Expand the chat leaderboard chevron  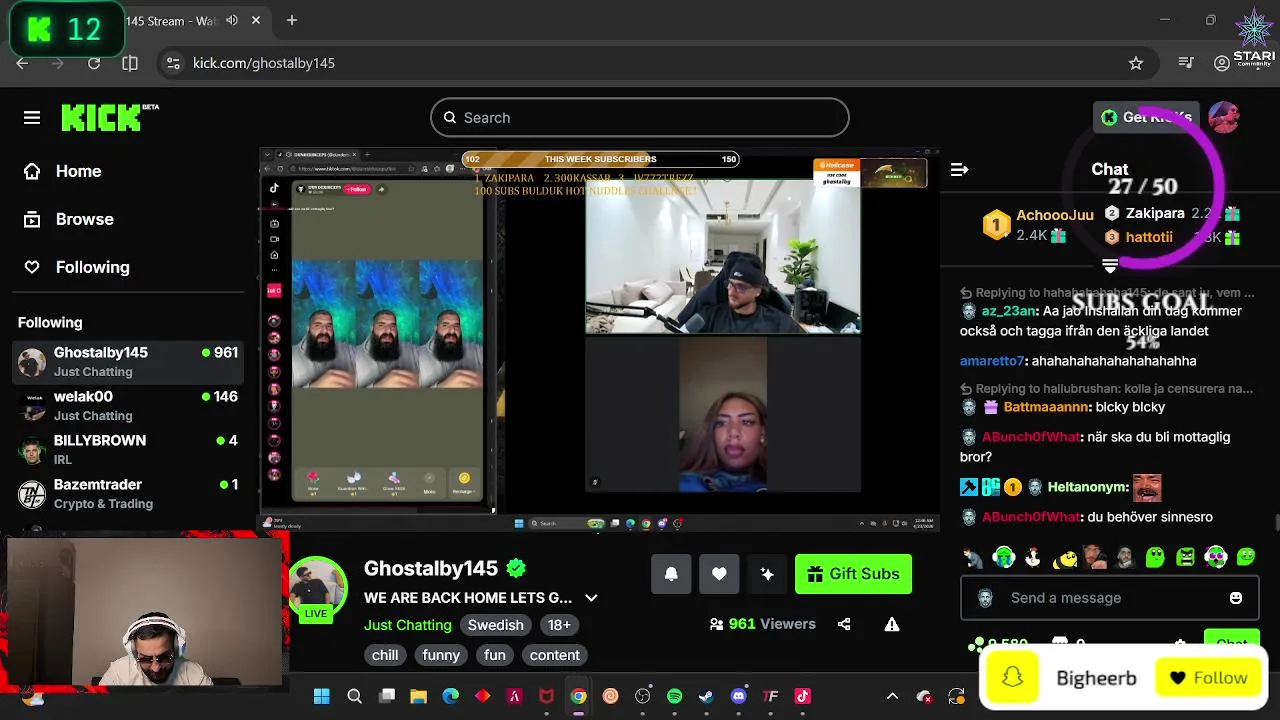pyautogui.click(x=1110, y=266)
